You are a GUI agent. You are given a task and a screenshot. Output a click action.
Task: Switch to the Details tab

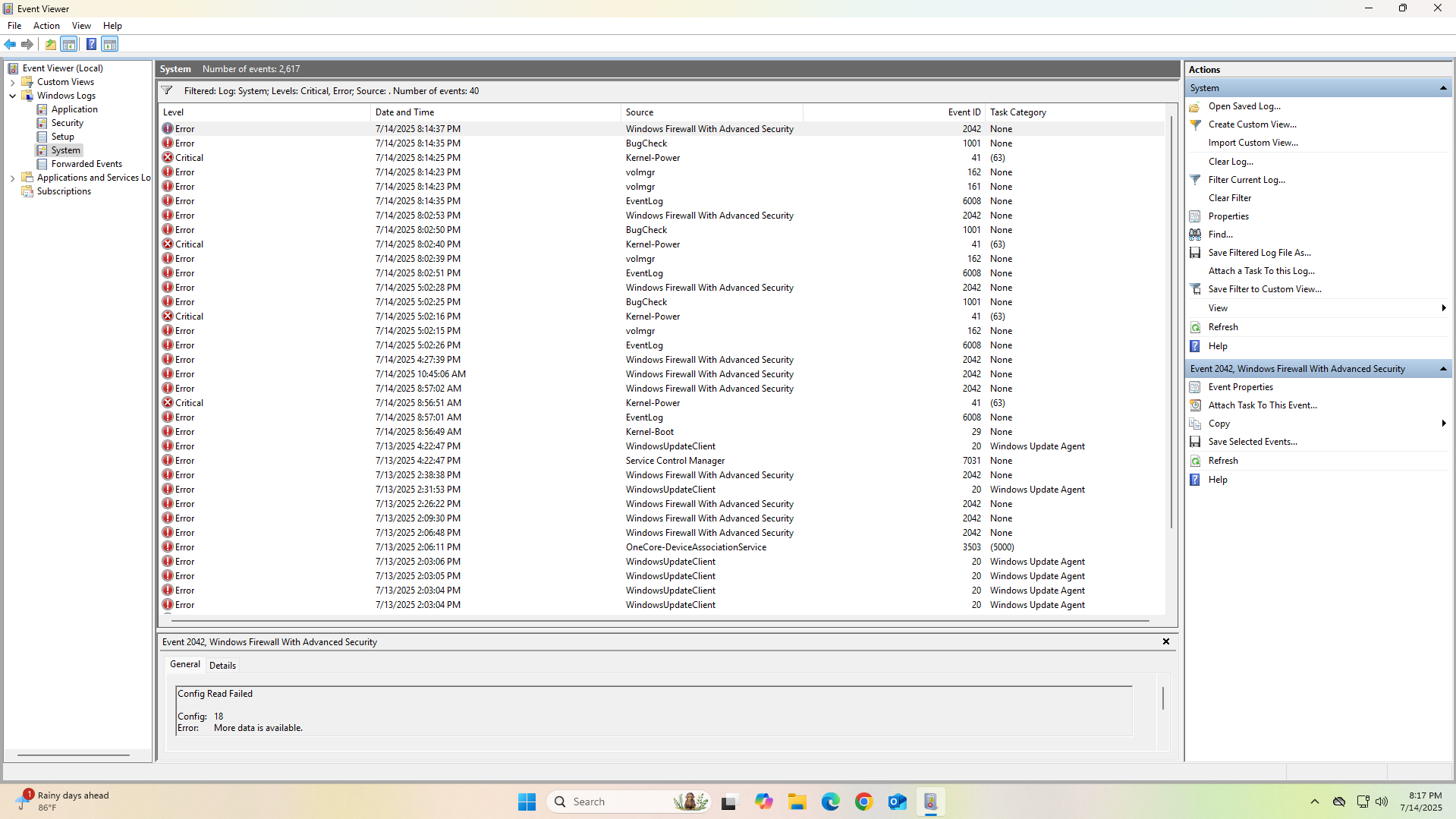click(x=222, y=666)
